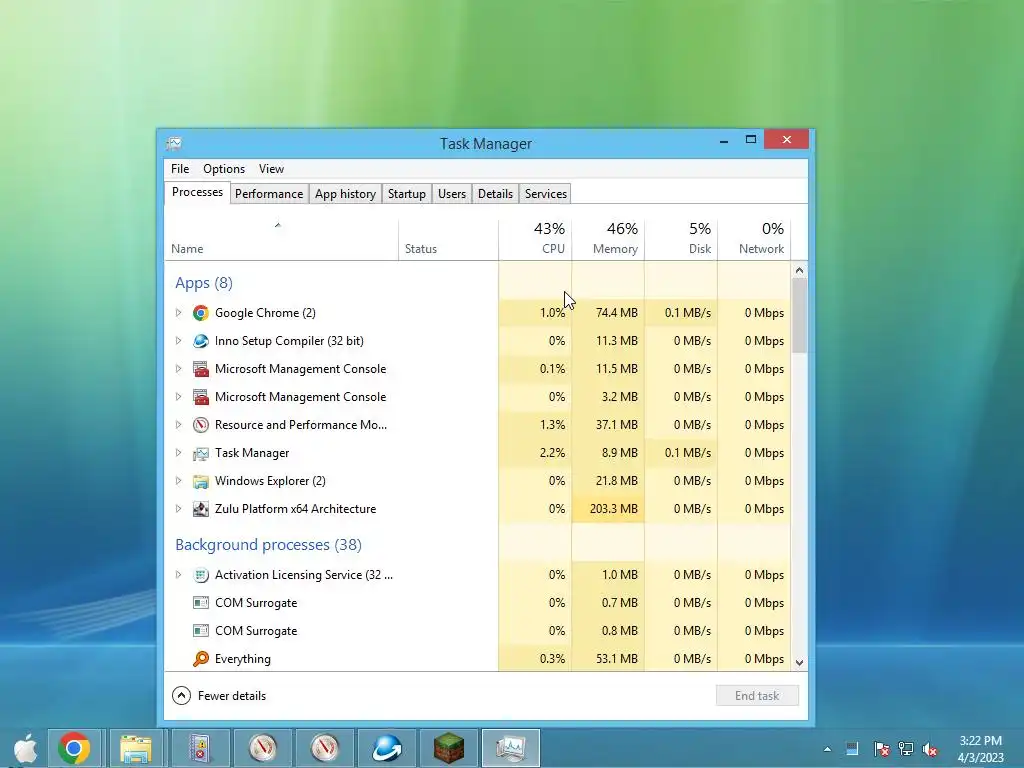Switch to the Performance tab
The height and width of the screenshot is (768, 1024).
269,194
